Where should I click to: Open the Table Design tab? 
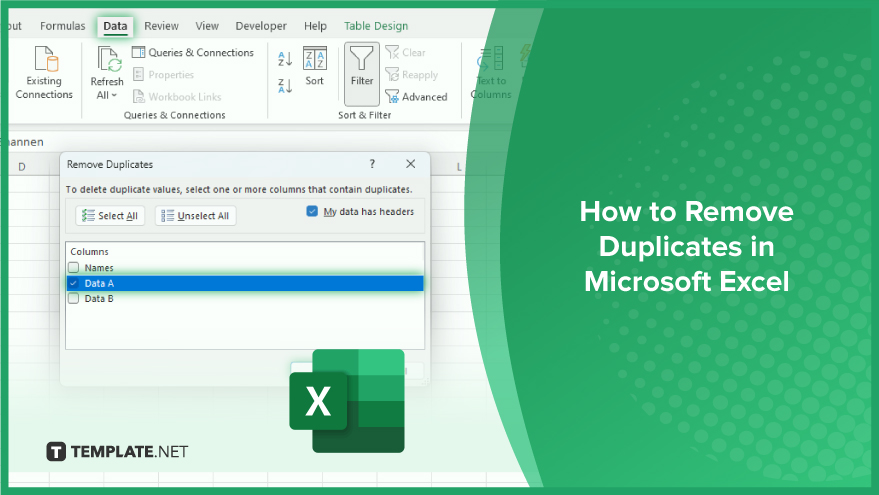(x=376, y=26)
